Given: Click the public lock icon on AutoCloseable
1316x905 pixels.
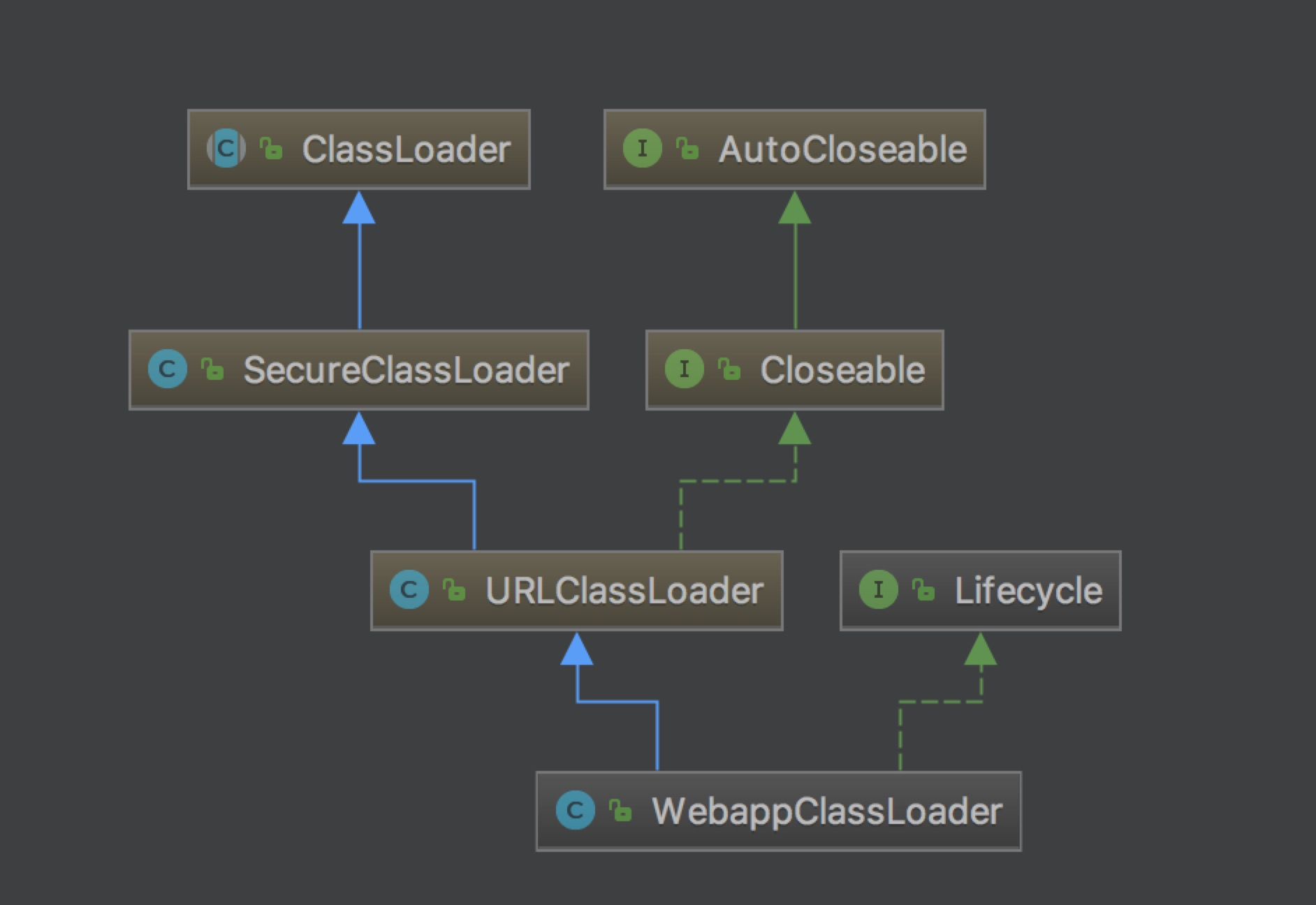Looking at the screenshot, I should 687,149.
